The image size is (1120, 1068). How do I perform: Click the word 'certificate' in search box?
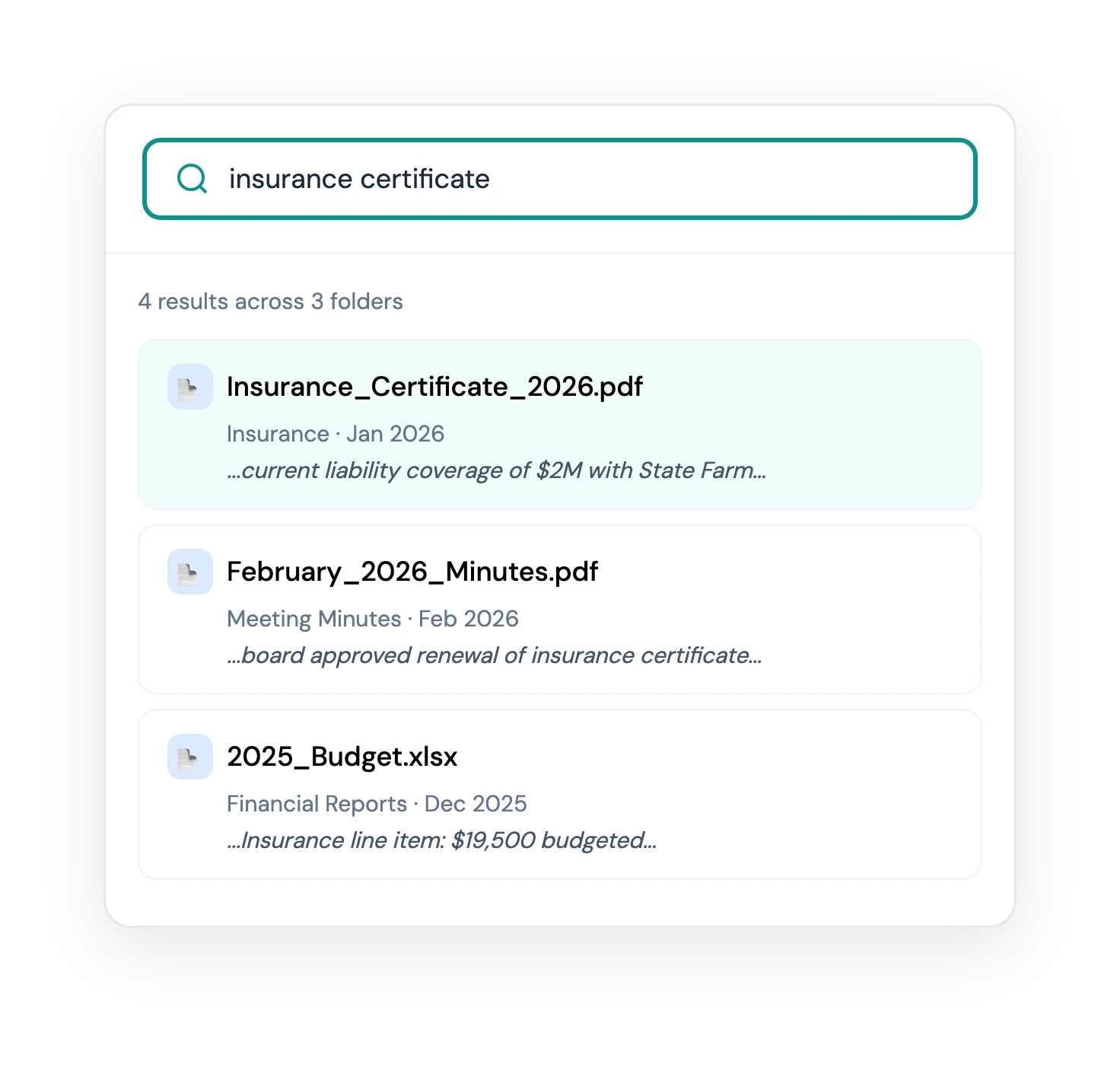coord(425,179)
